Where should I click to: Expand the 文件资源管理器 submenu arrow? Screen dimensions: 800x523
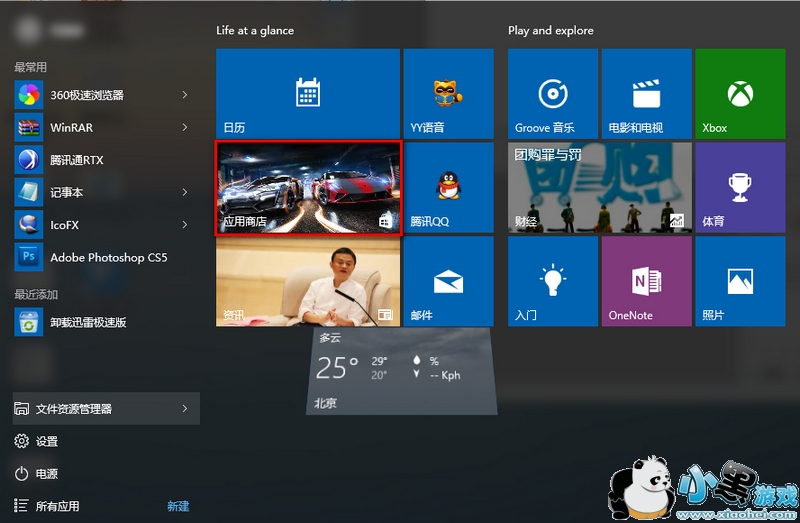click(185, 408)
